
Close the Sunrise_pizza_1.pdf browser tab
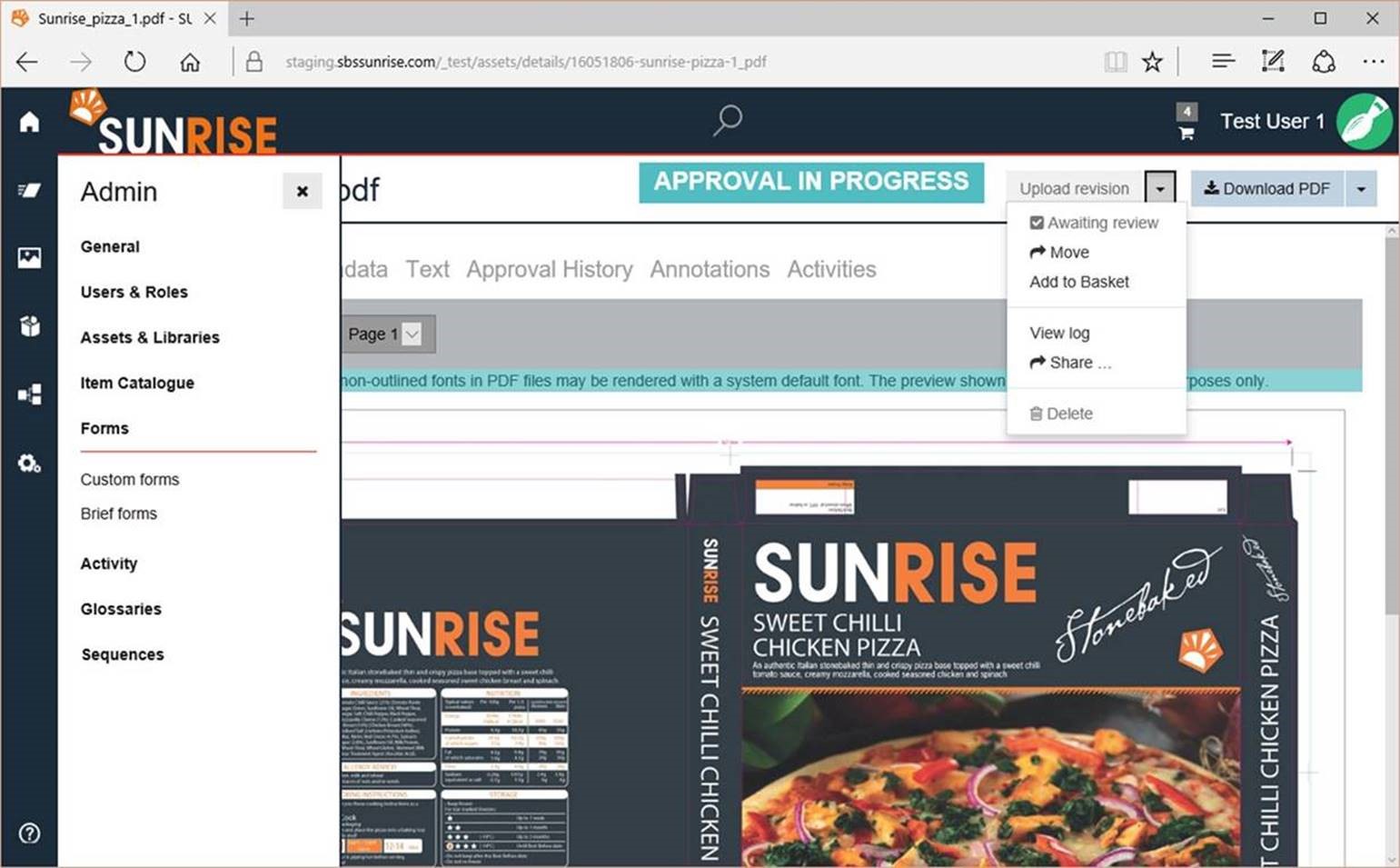(210, 18)
